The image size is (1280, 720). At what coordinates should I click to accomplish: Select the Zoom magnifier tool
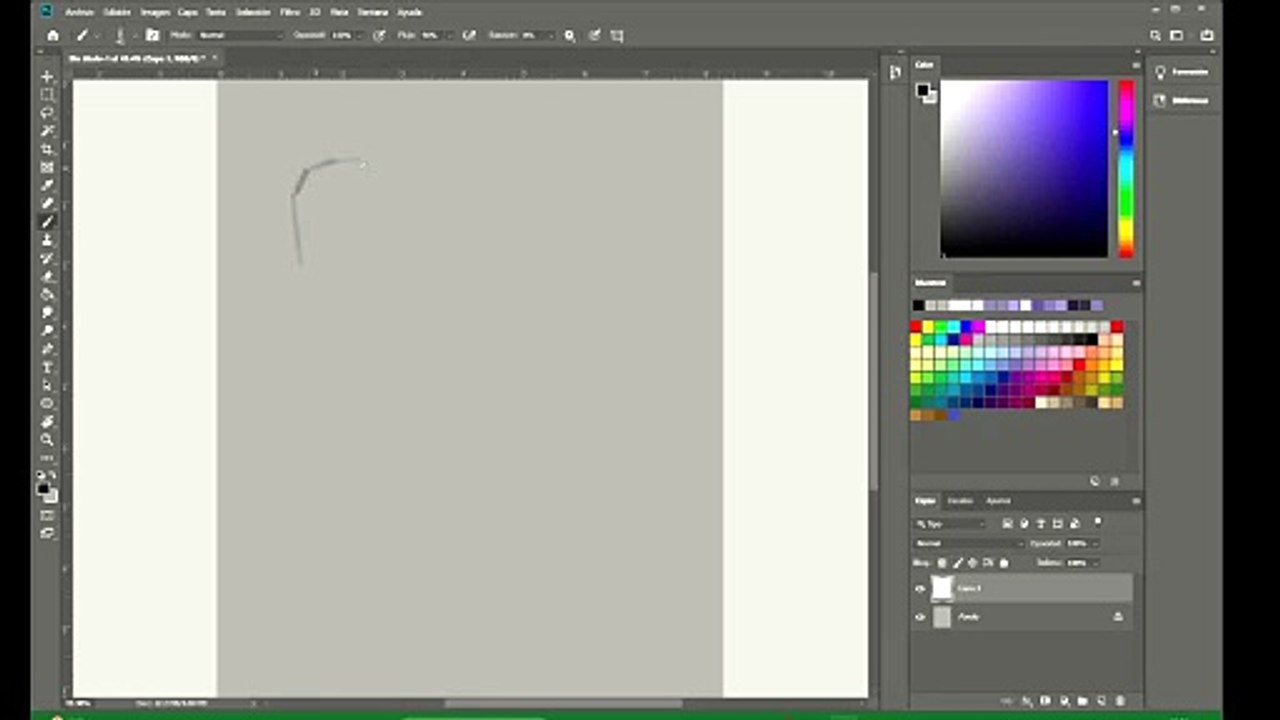tap(47, 439)
